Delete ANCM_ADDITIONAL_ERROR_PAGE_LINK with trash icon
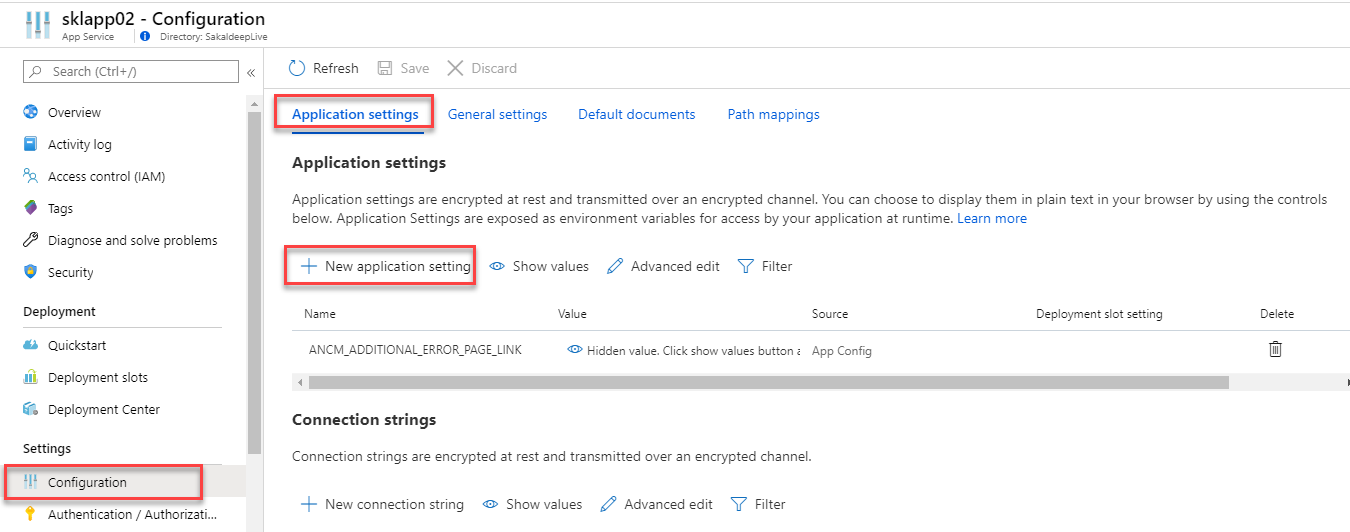The width and height of the screenshot is (1350, 532). (x=1275, y=349)
